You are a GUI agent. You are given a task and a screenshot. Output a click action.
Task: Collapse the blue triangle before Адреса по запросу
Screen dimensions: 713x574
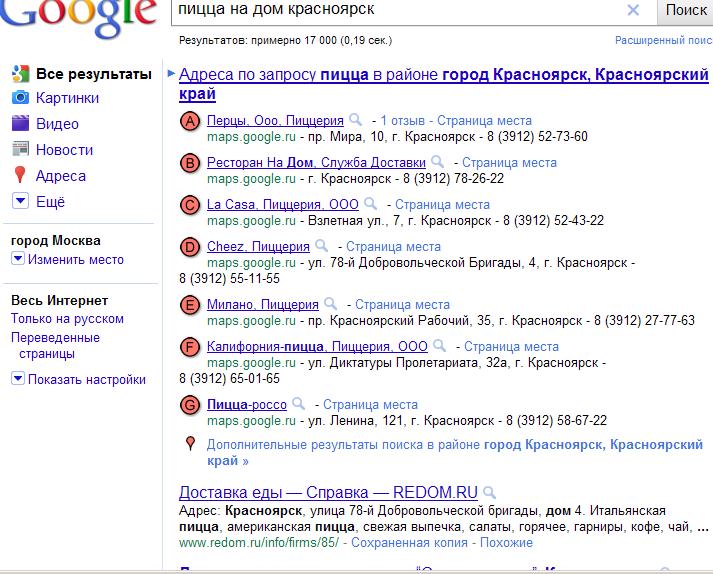click(x=171, y=73)
